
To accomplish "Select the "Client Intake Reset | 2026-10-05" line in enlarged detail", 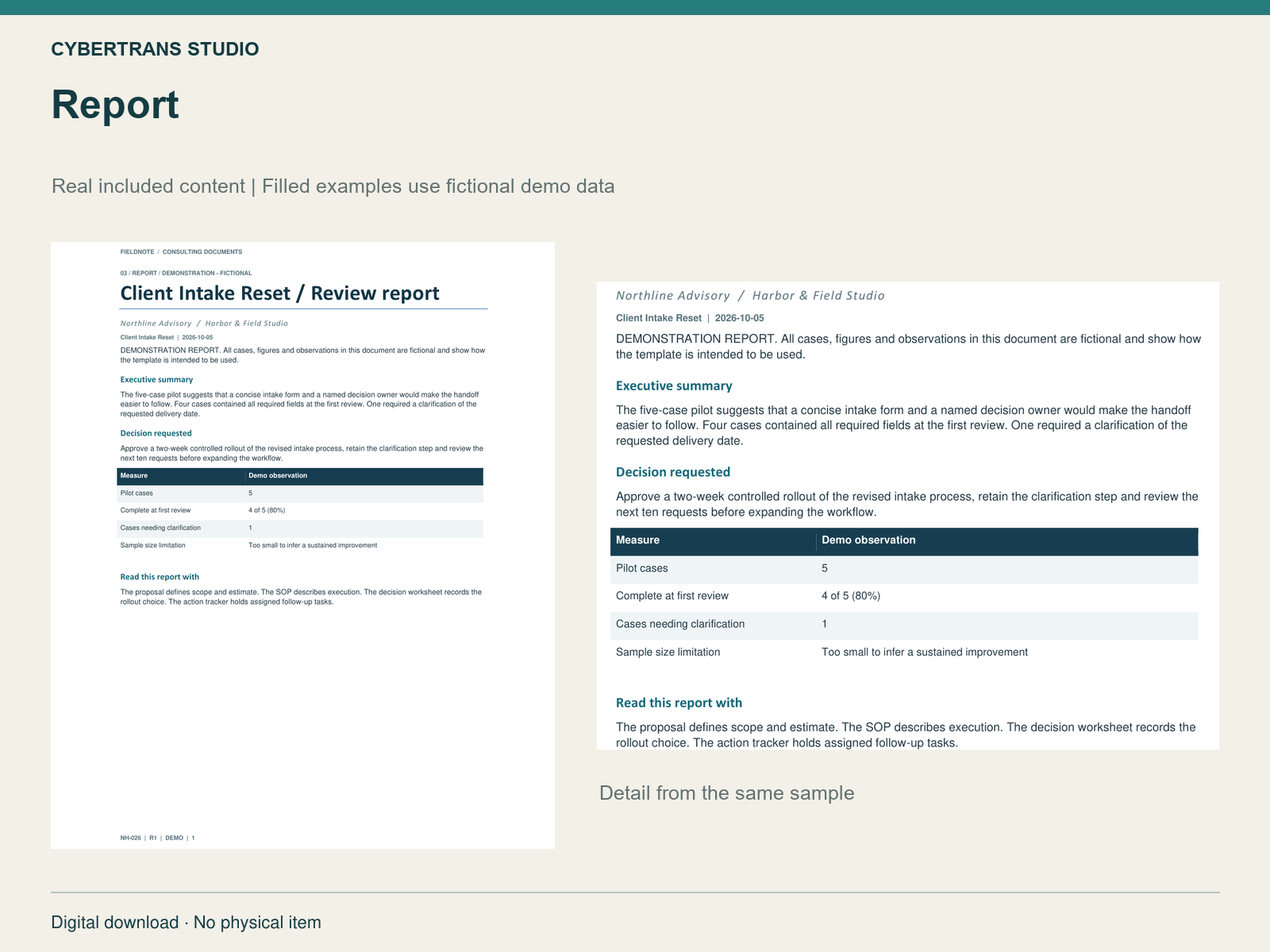I will pyautogui.click(x=690, y=318).
